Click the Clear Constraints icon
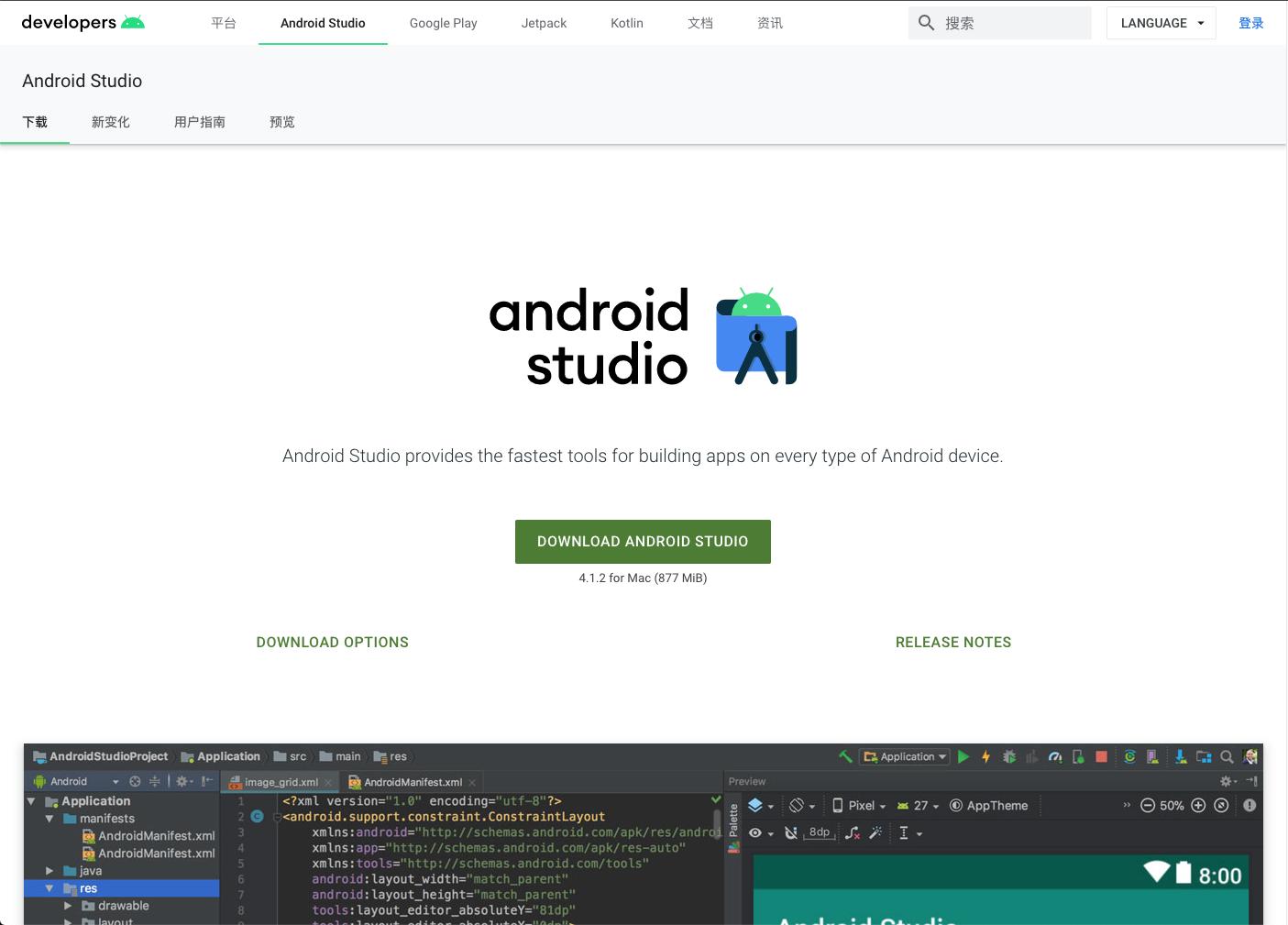1288x925 pixels. [x=853, y=832]
